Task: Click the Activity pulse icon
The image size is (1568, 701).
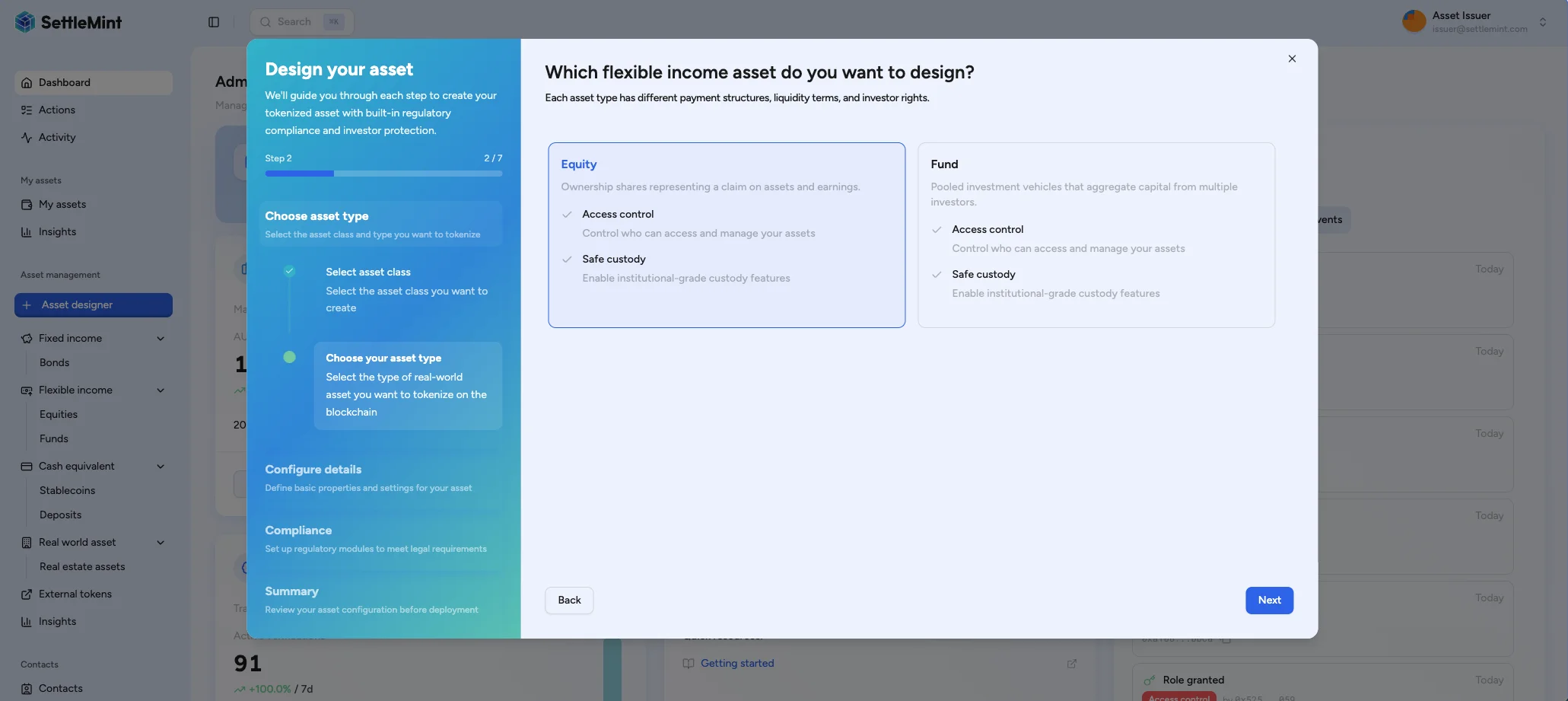Action: (x=27, y=138)
